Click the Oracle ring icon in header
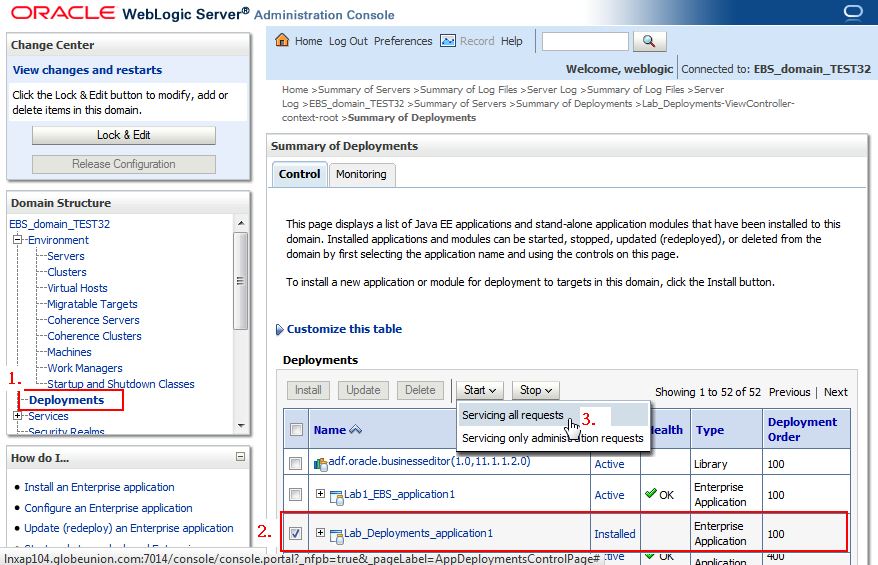Screen dimensions: 878x565 tap(853, 12)
